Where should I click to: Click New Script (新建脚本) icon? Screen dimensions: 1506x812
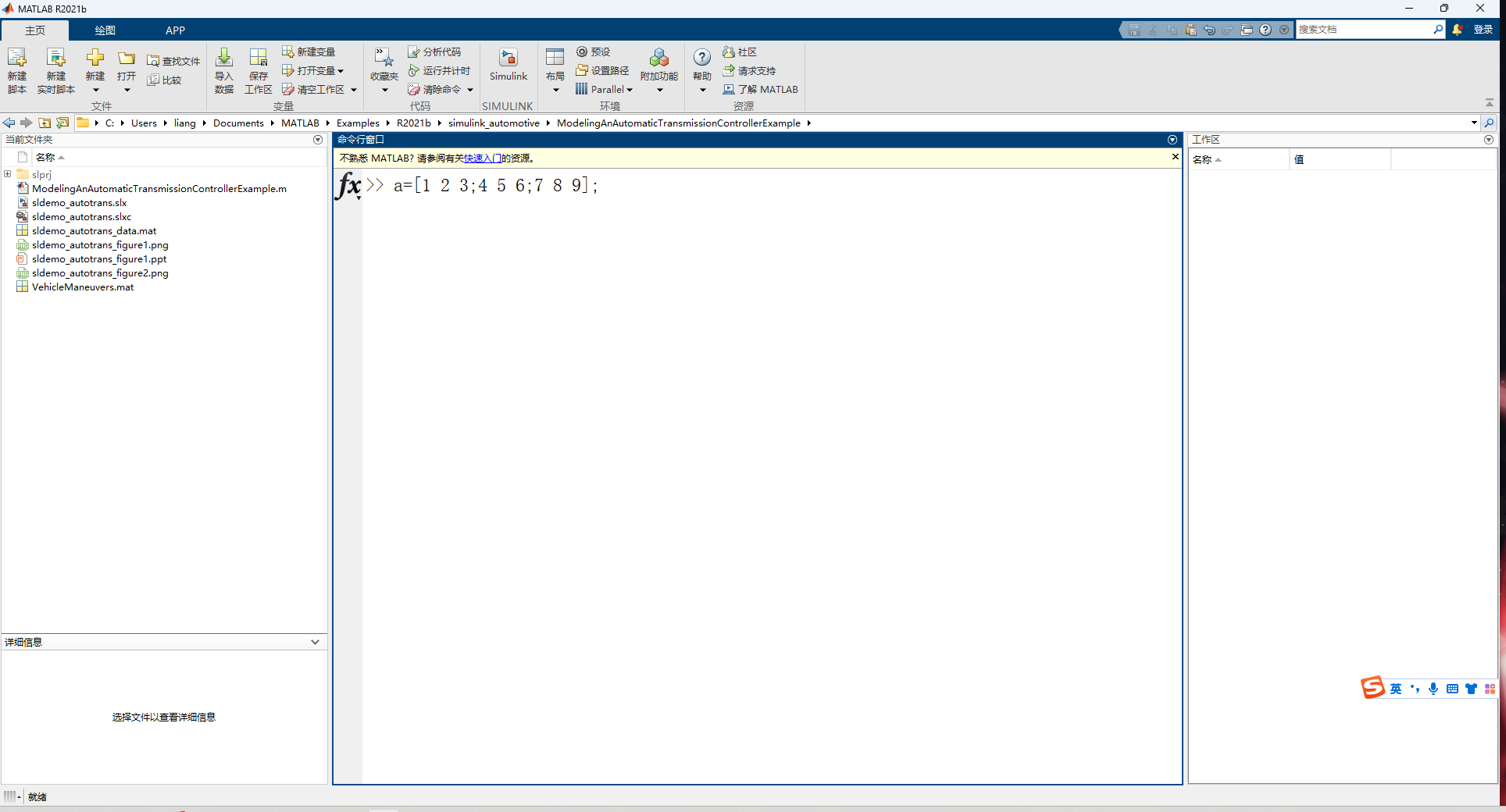pyautogui.click(x=17, y=59)
